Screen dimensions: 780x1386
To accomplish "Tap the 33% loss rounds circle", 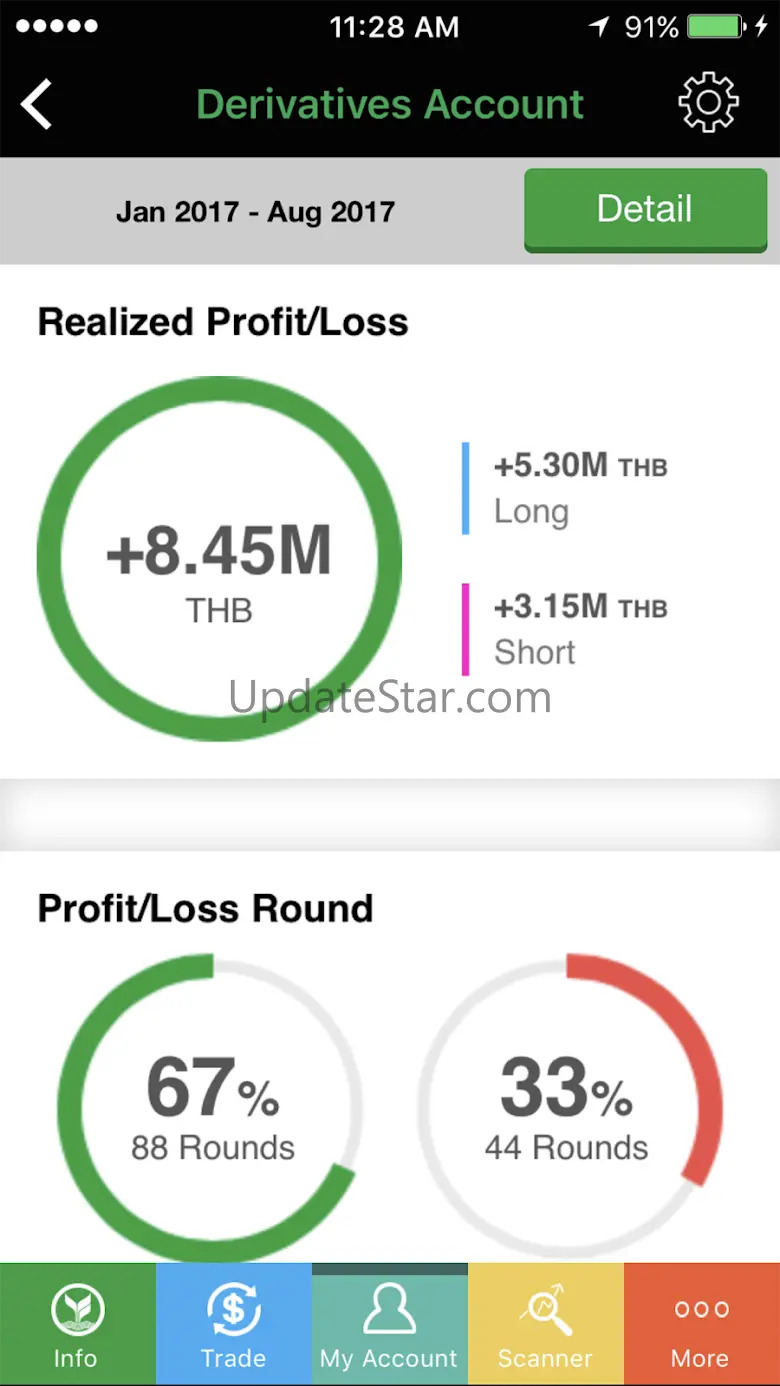I will (568, 1108).
